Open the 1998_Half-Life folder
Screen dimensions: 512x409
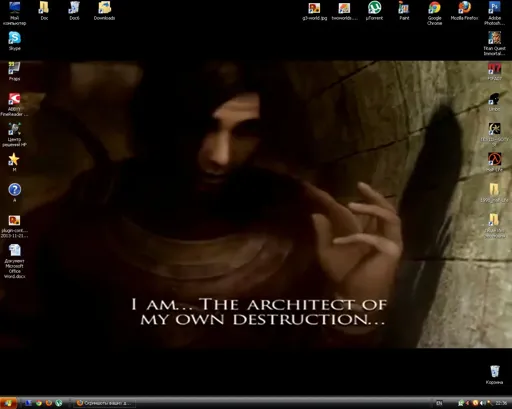coord(494,193)
